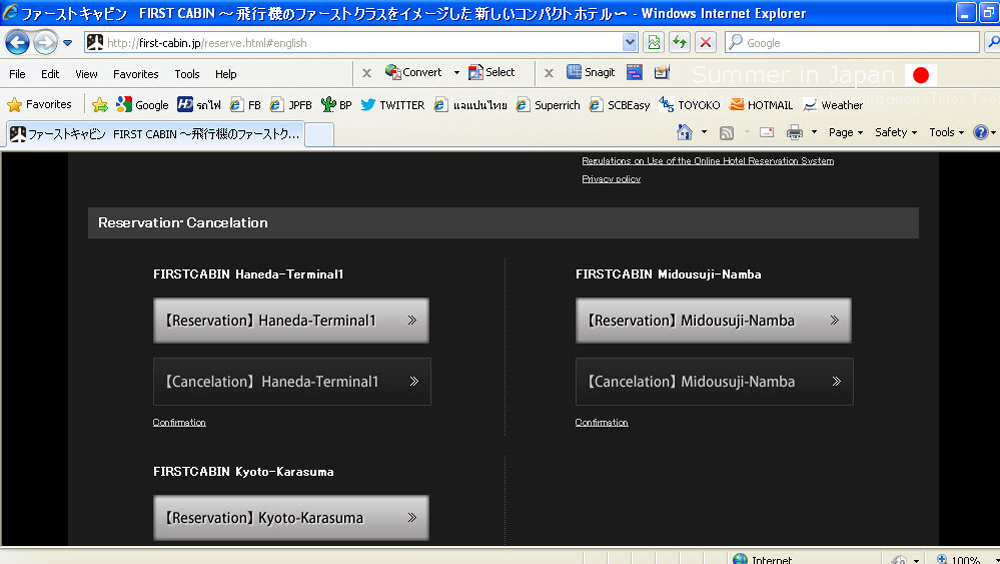Expand the Convert dropdown arrow
The width and height of the screenshot is (1000, 564).
coord(456,73)
